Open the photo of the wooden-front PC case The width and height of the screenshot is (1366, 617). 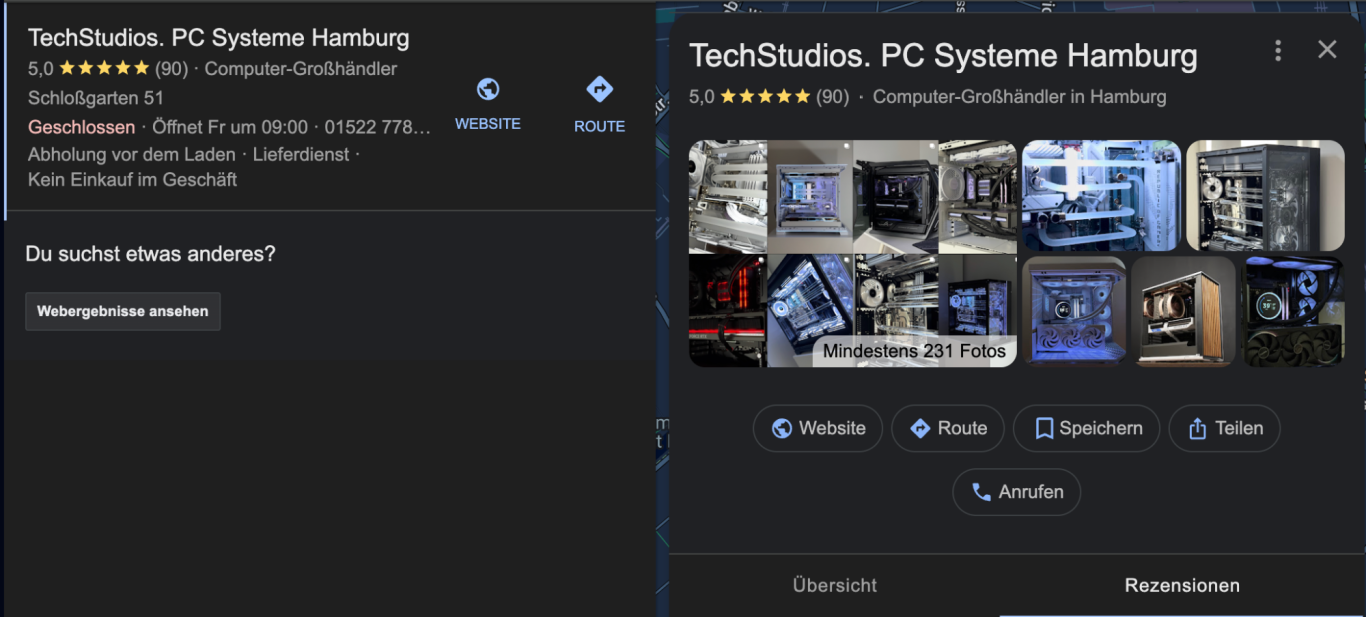[1183, 311]
